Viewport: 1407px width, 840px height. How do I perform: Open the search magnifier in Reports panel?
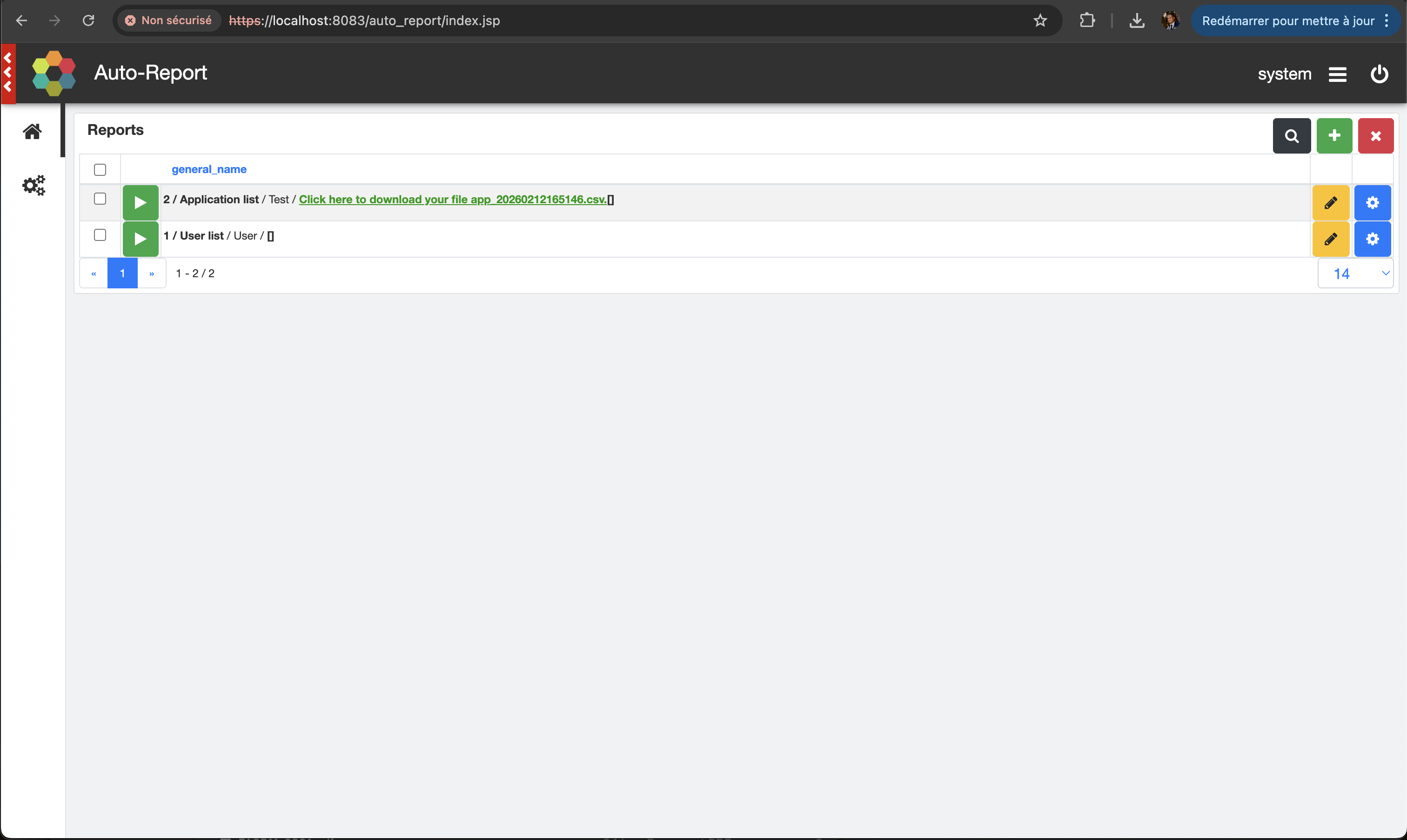click(1292, 136)
